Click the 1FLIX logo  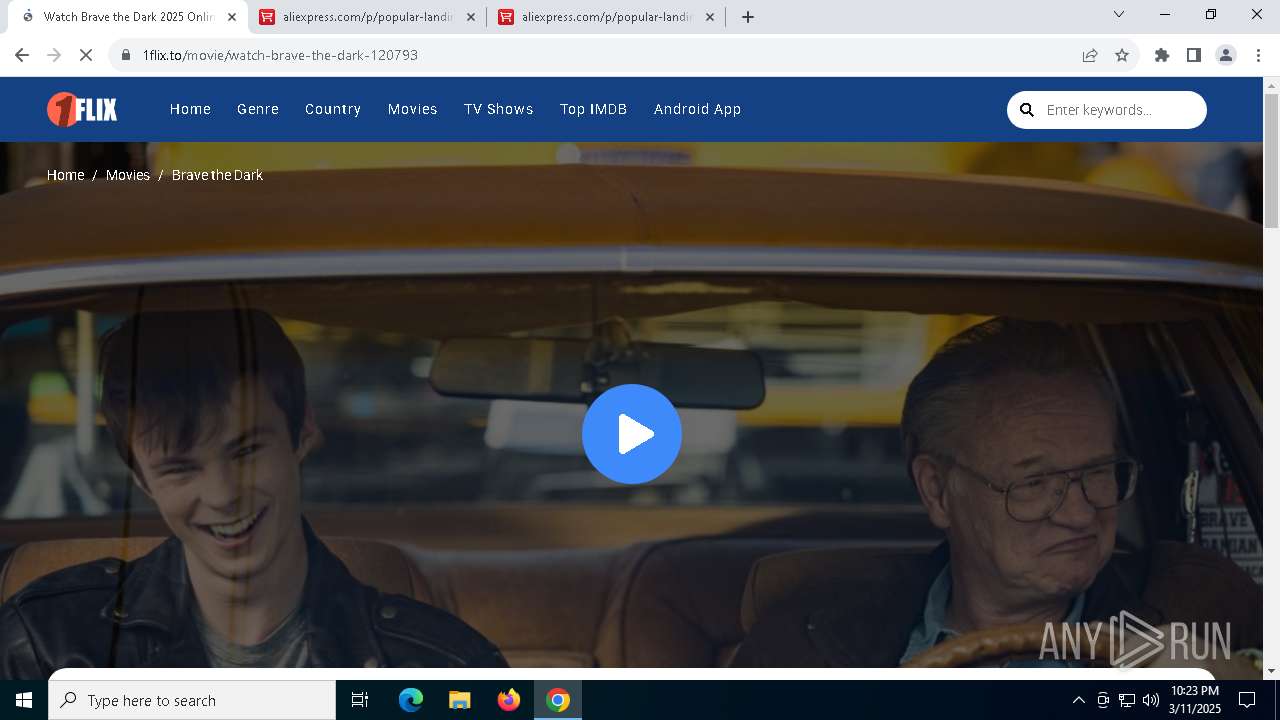pyautogui.click(x=82, y=109)
